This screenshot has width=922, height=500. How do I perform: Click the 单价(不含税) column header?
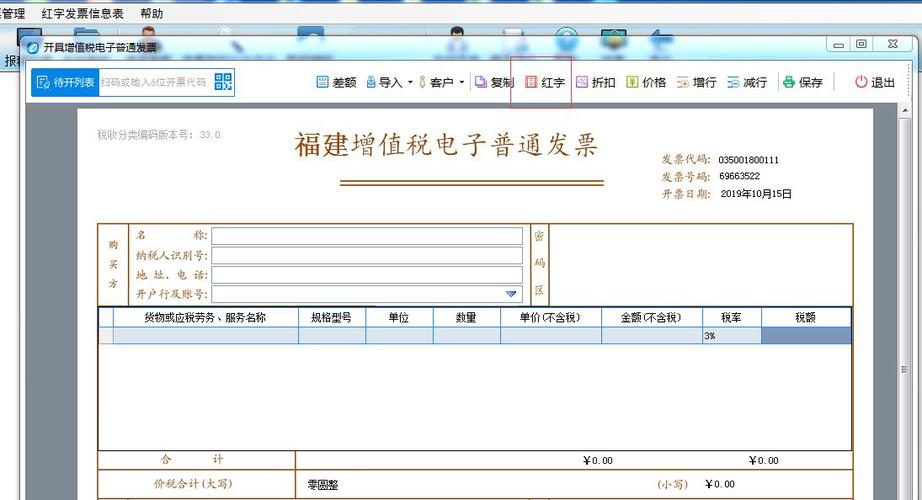(550, 318)
